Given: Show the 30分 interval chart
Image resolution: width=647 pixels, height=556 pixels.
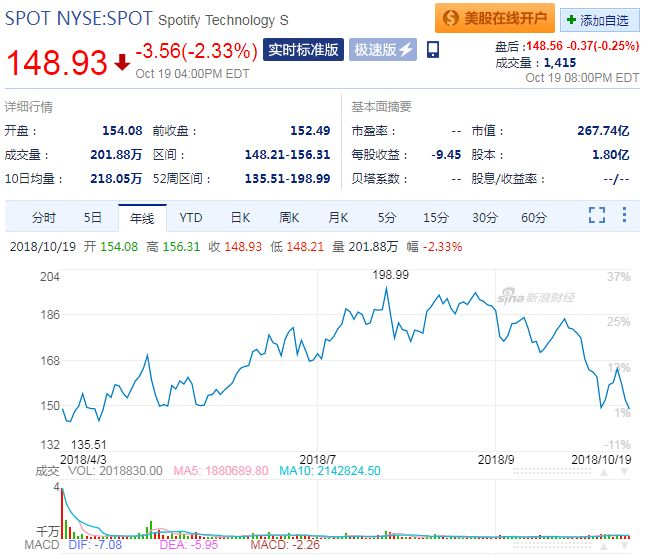Looking at the screenshot, I should 485,217.
